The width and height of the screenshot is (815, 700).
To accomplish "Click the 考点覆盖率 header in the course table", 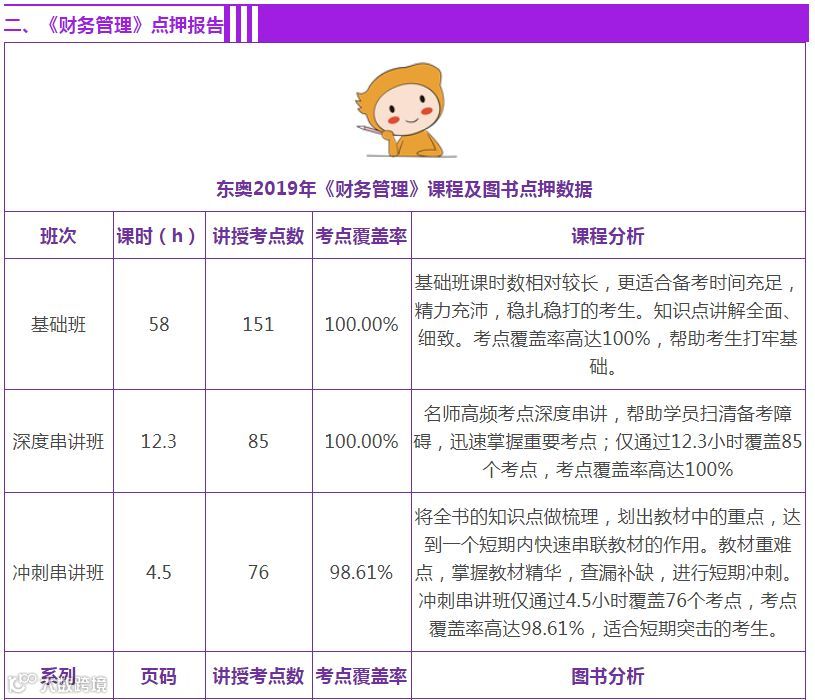I will point(361,236).
